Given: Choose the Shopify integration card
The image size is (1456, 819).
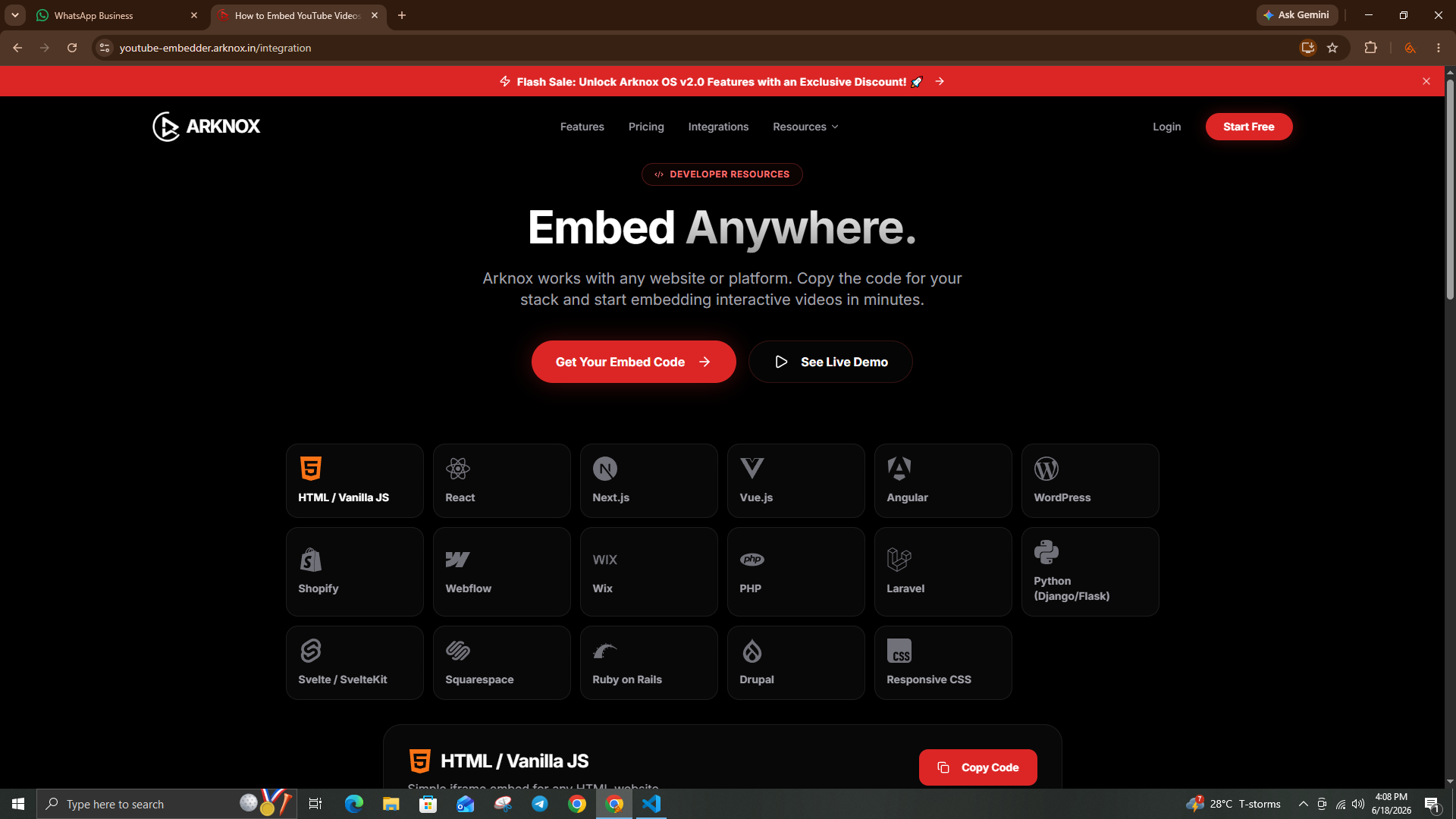Looking at the screenshot, I should [x=354, y=572].
